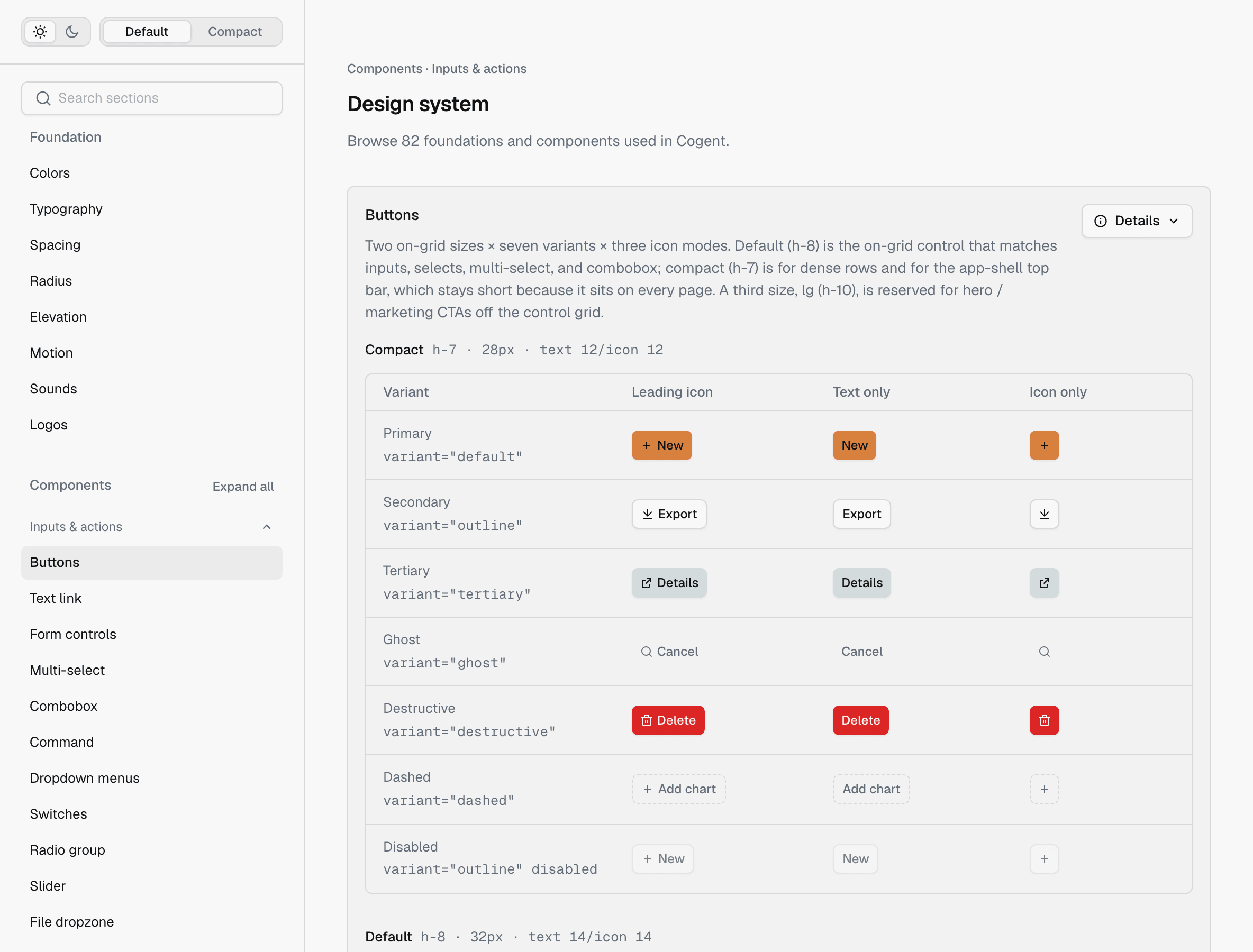Open the Combobox sidebar item
This screenshot has height=952, width=1253.
[152, 706]
